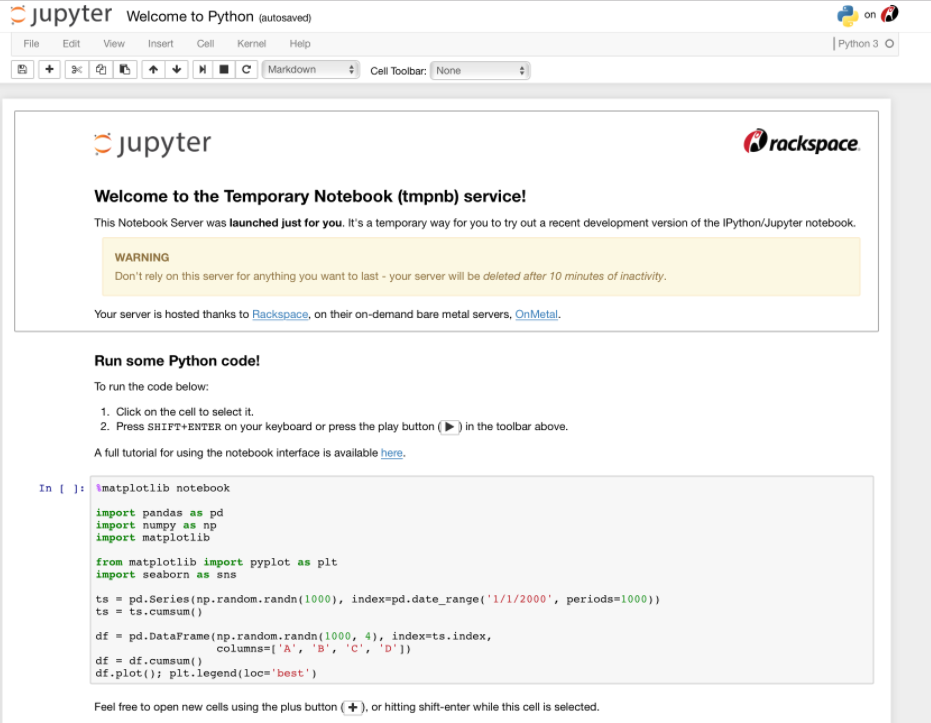Open the Kernel menu
The width and height of the screenshot is (931, 723).
point(251,43)
